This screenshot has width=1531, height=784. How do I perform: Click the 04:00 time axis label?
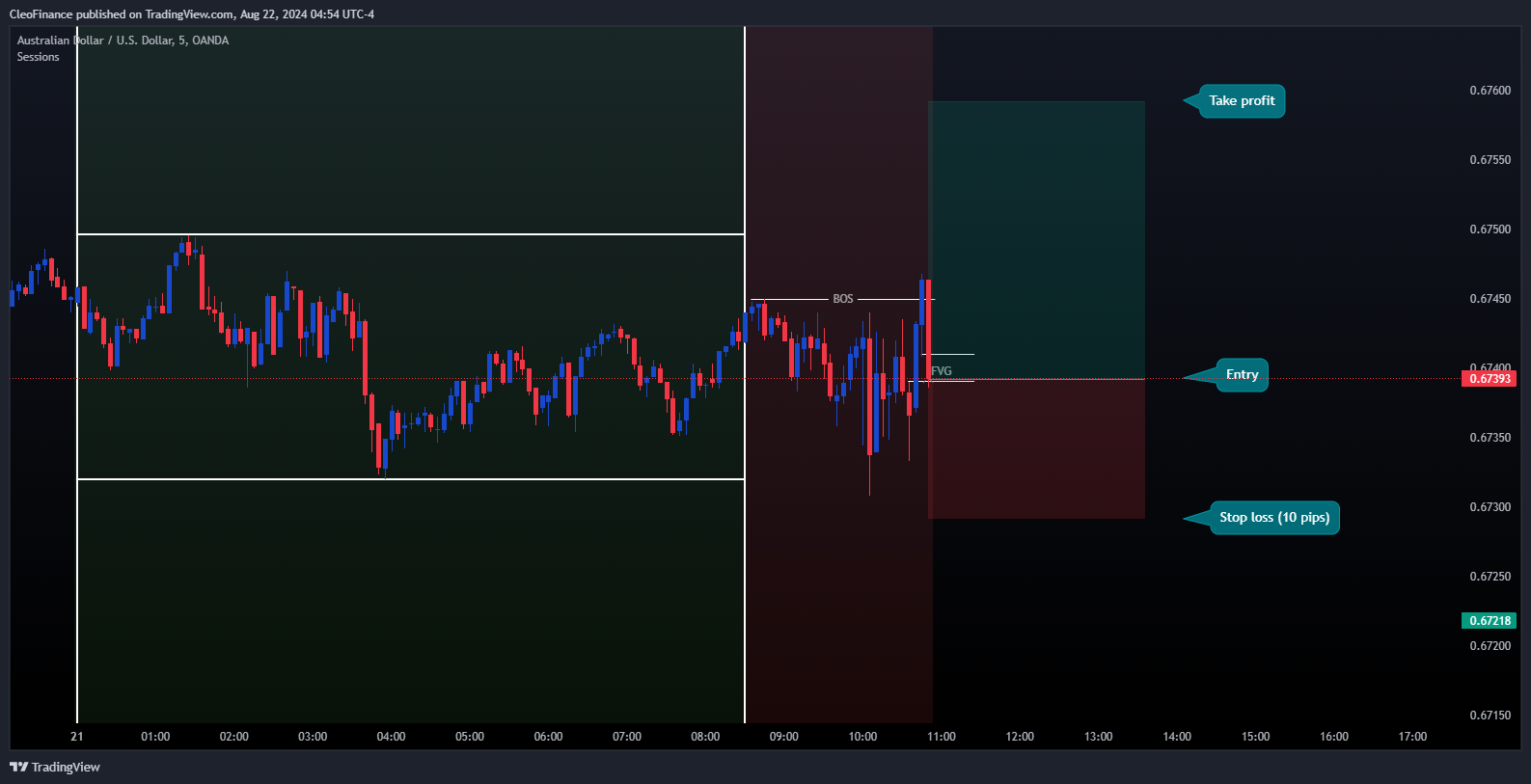click(x=392, y=737)
